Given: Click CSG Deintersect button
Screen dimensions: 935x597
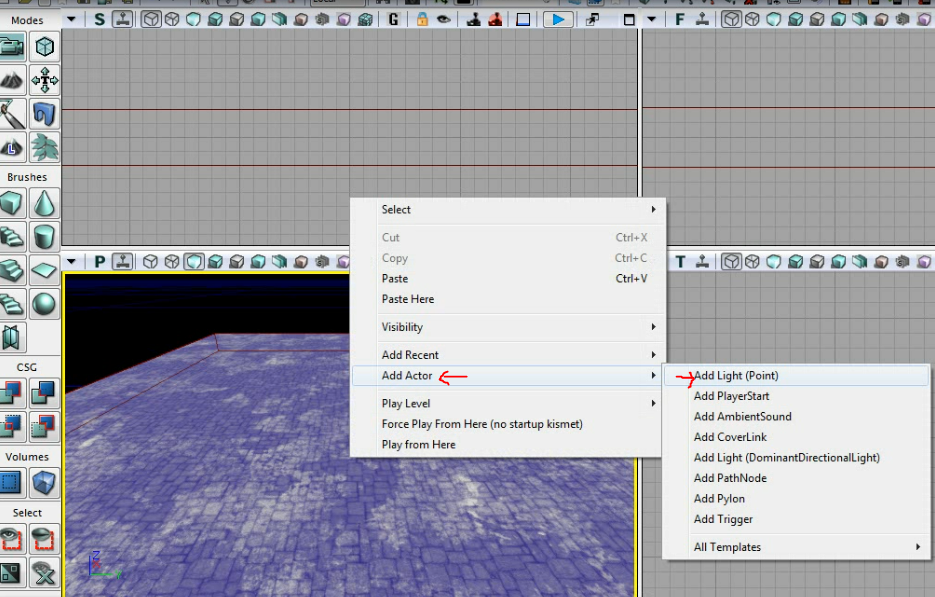Looking at the screenshot, I should coord(45,427).
